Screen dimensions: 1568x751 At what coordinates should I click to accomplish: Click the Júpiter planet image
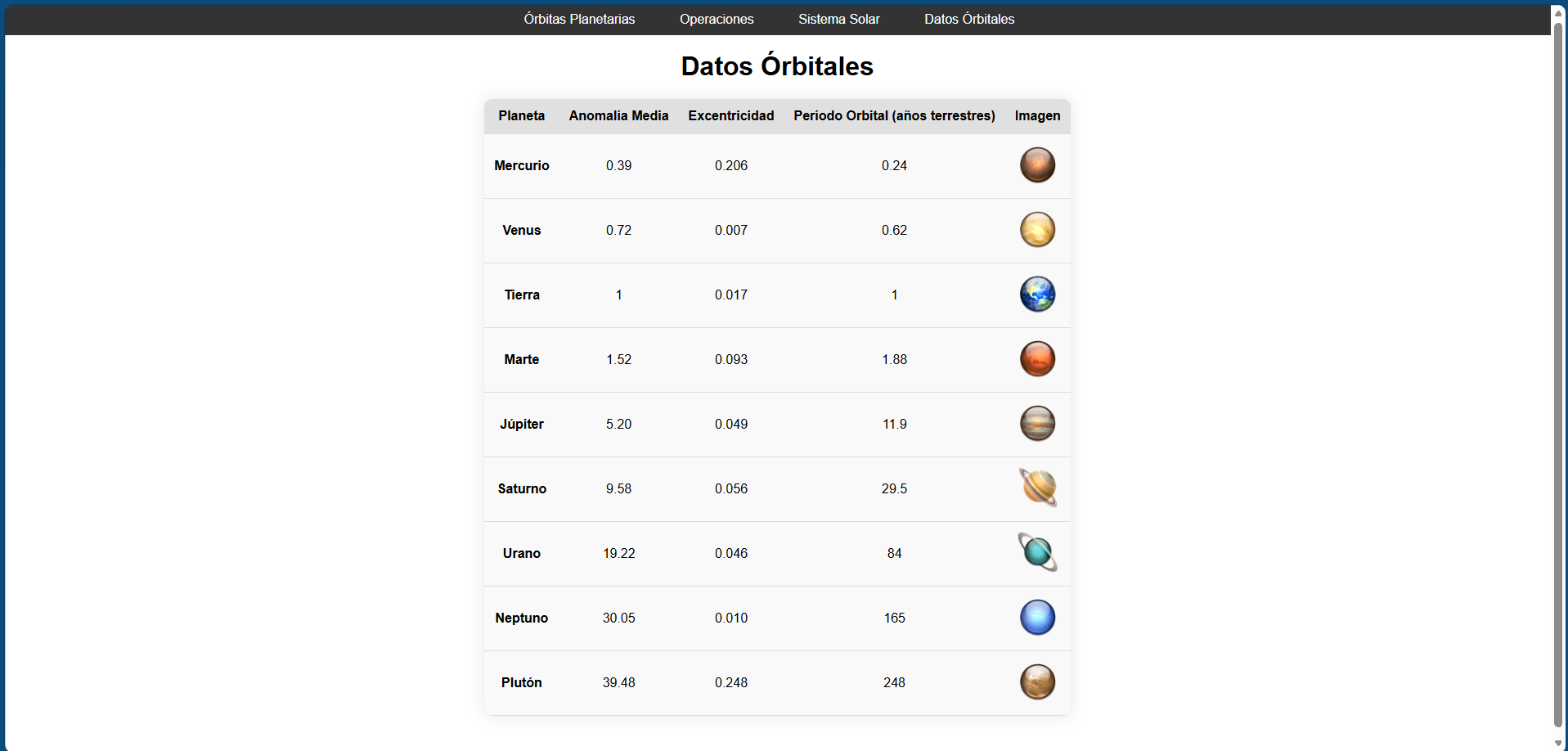[1037, 424]
